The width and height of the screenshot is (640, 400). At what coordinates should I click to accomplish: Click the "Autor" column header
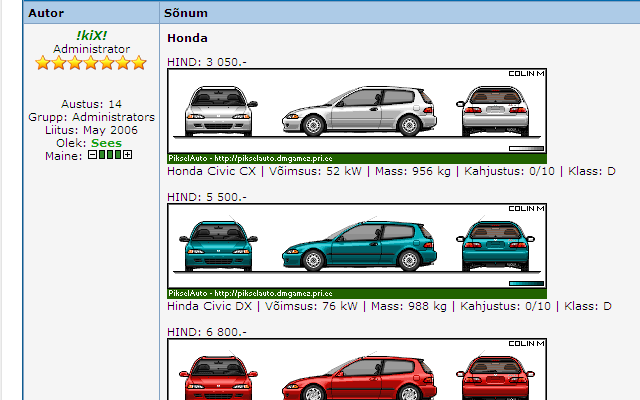[46, 13]
